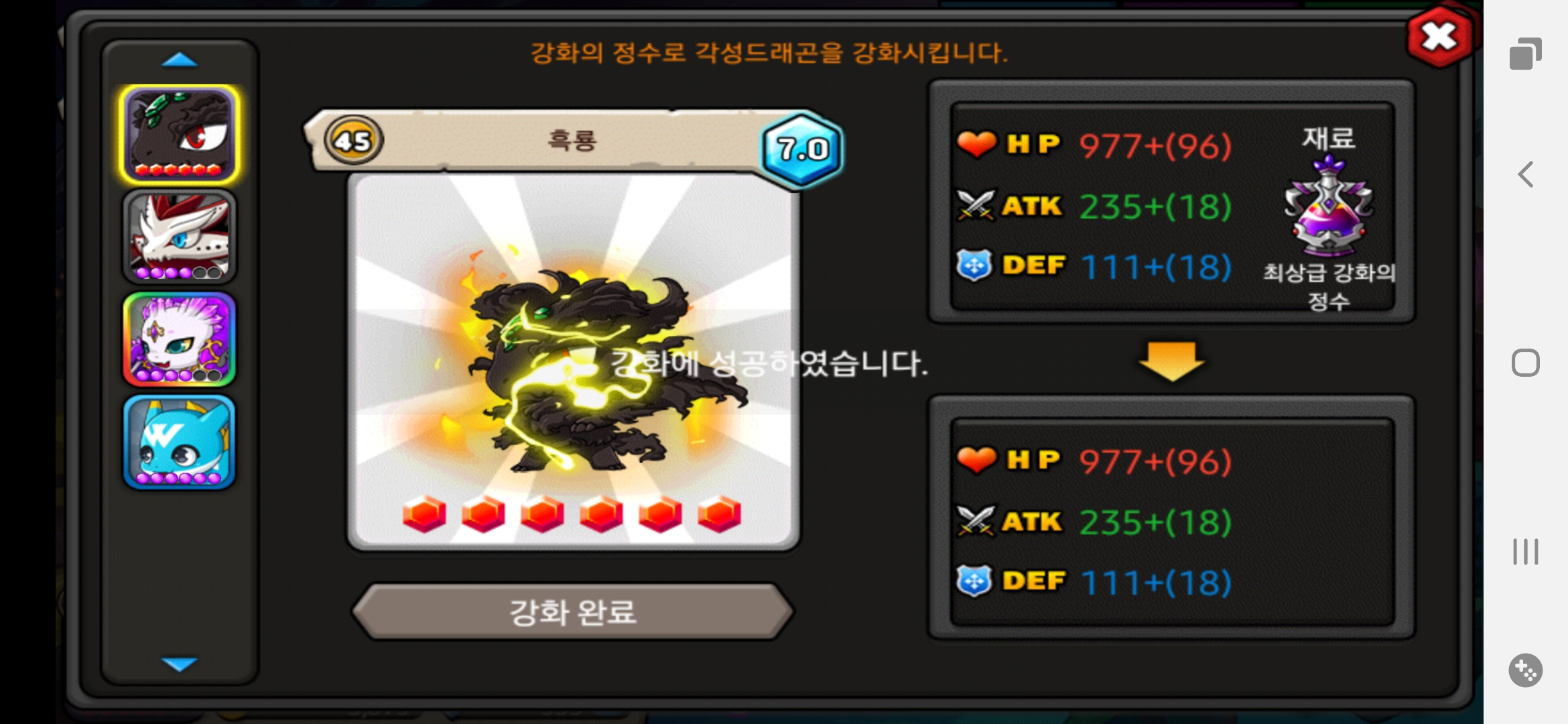
Task: Tap the HP heart icon in lower panel
Action: (x=976, y=460)
